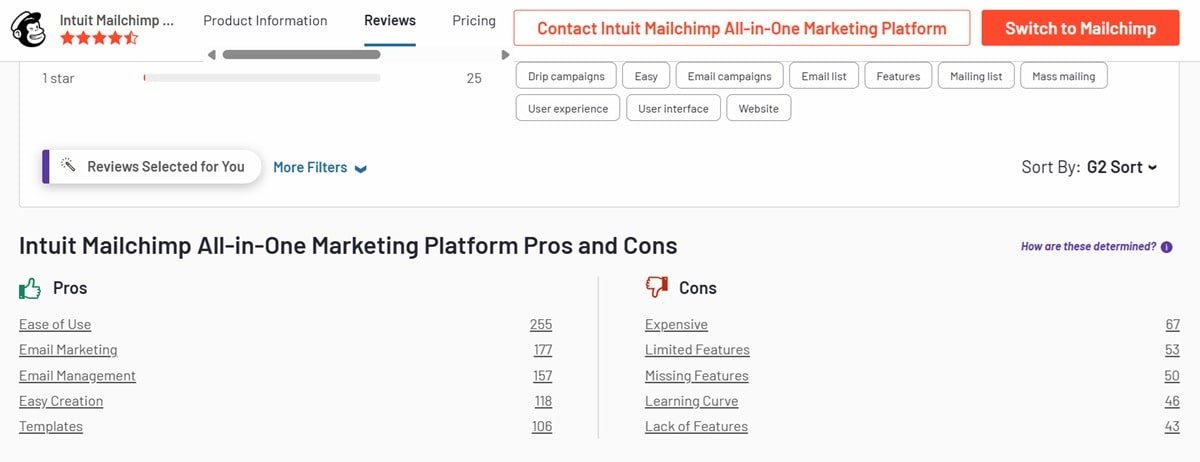Click the 1 star rating bar
1200x462 pixels.
[x=261, y=78]
